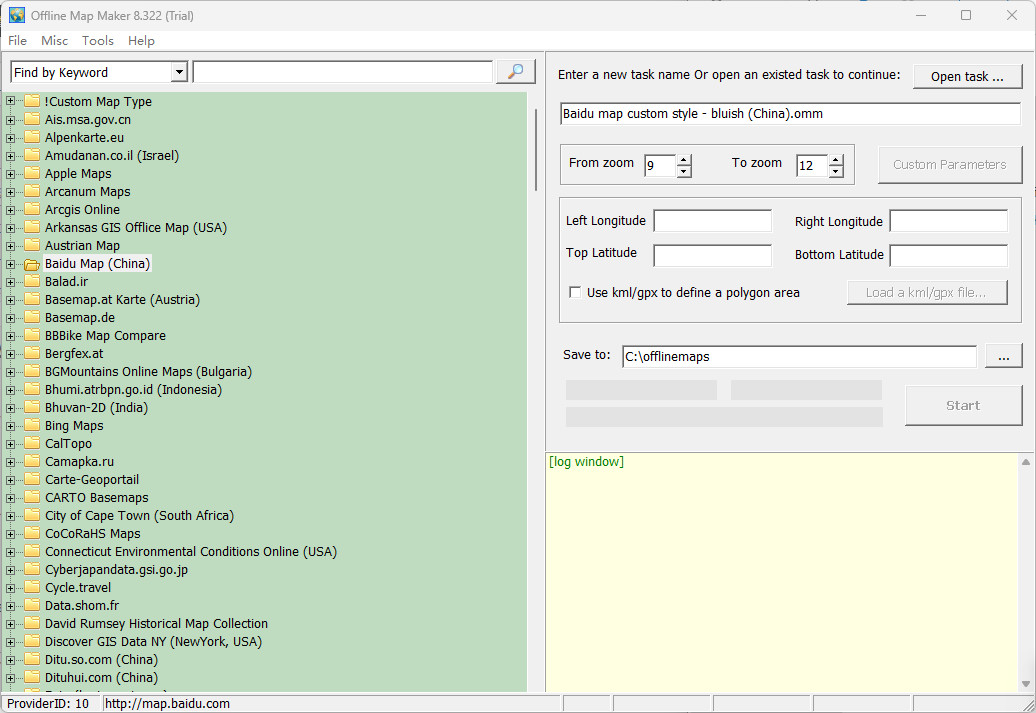Click the task name input field
The height and width of the screenshot is (713, 1036).
tap(790, 114)
